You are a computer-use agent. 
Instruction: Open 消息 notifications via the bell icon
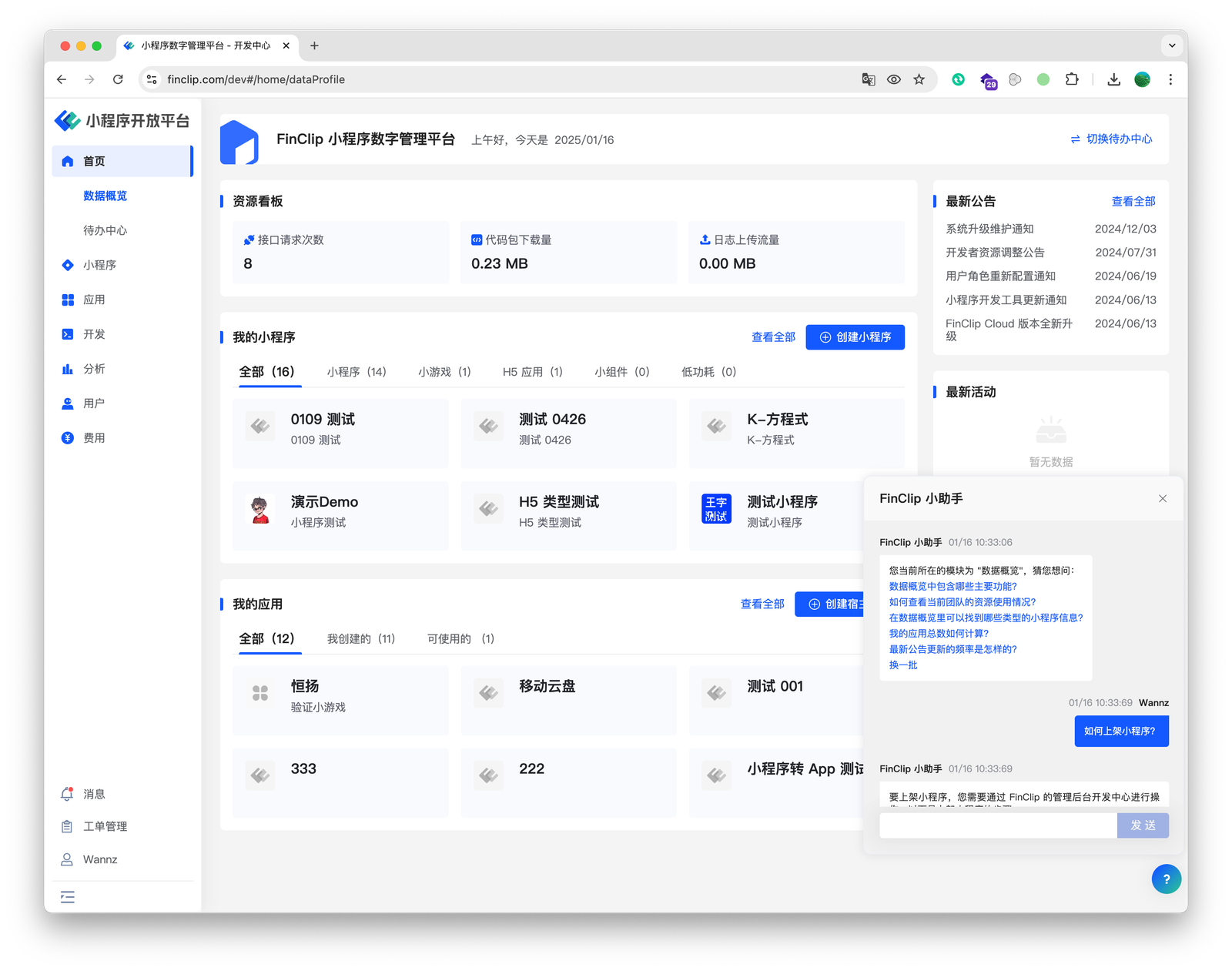(x=68, y=794)
